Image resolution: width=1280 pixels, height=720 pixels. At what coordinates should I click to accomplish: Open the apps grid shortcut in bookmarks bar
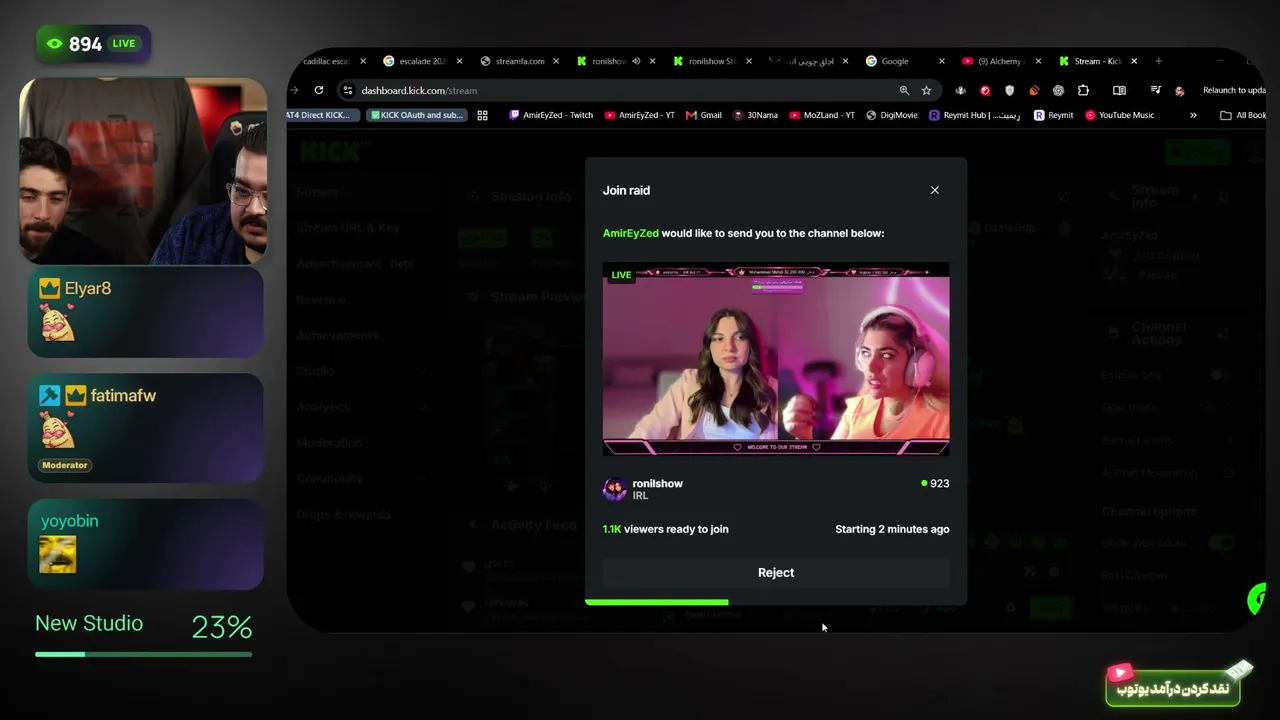482,115
